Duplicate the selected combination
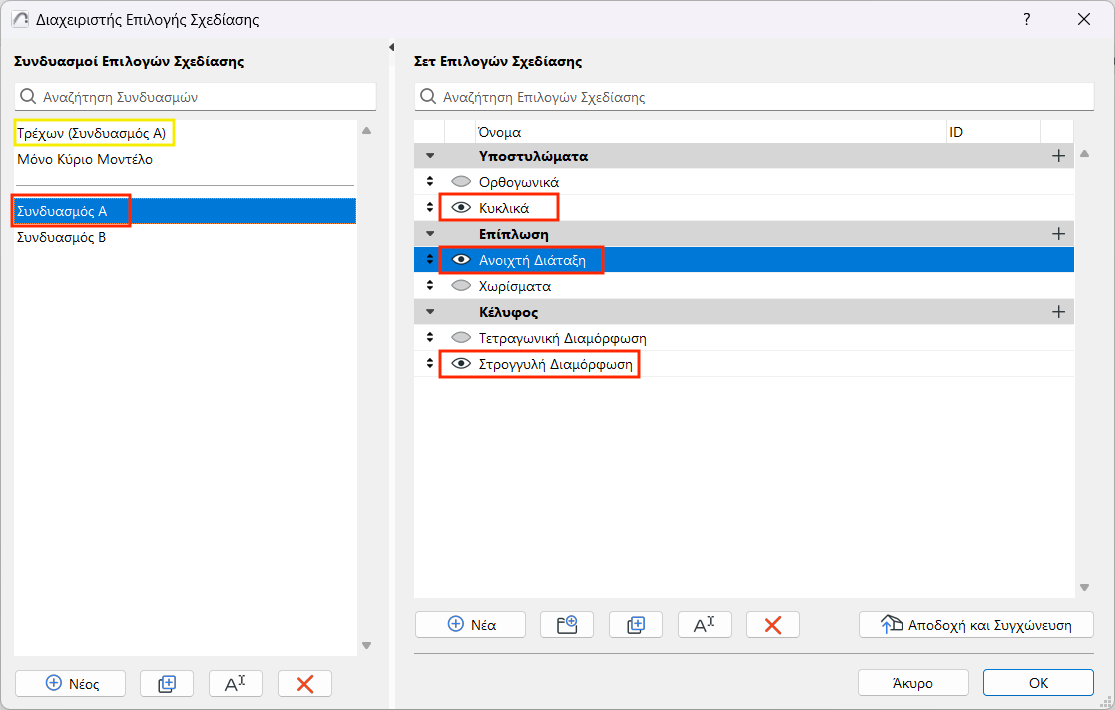This screenshot has width=1115, height=710. tap(167, 684)
